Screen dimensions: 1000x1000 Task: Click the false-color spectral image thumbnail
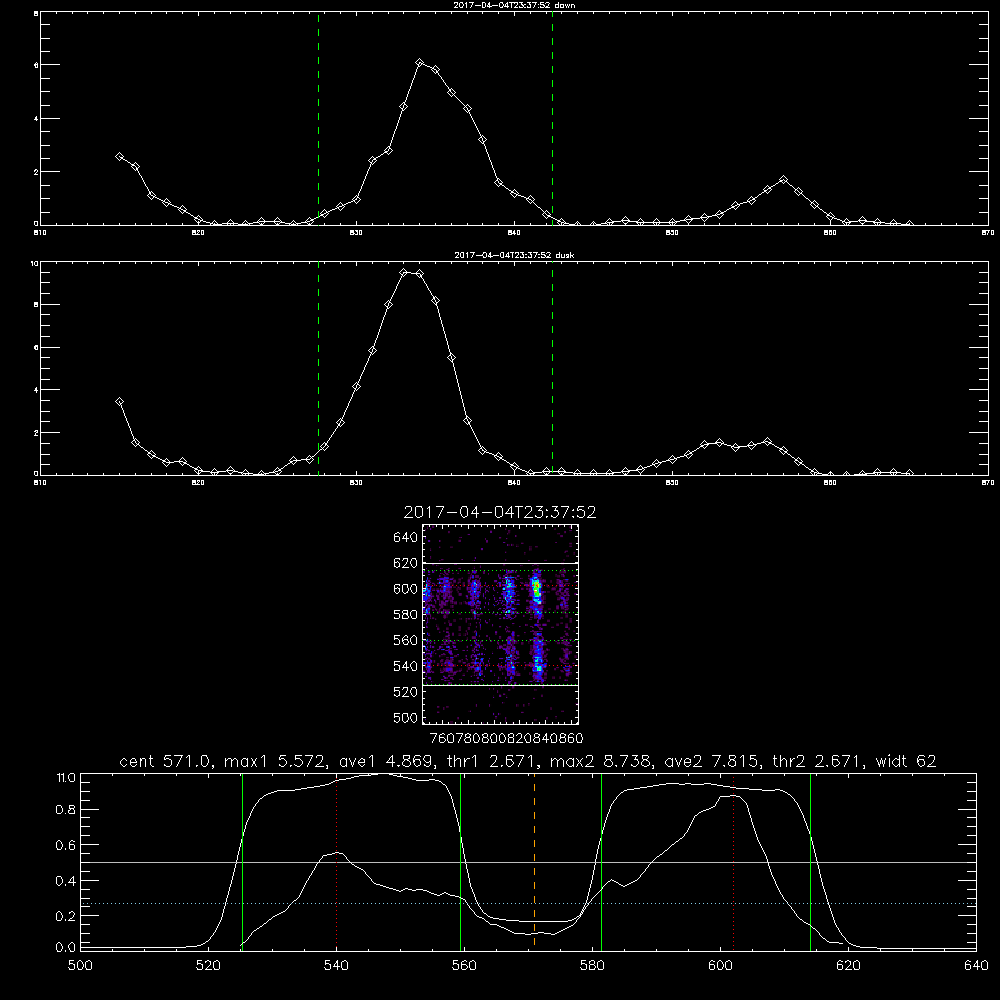tap(501, 624)
